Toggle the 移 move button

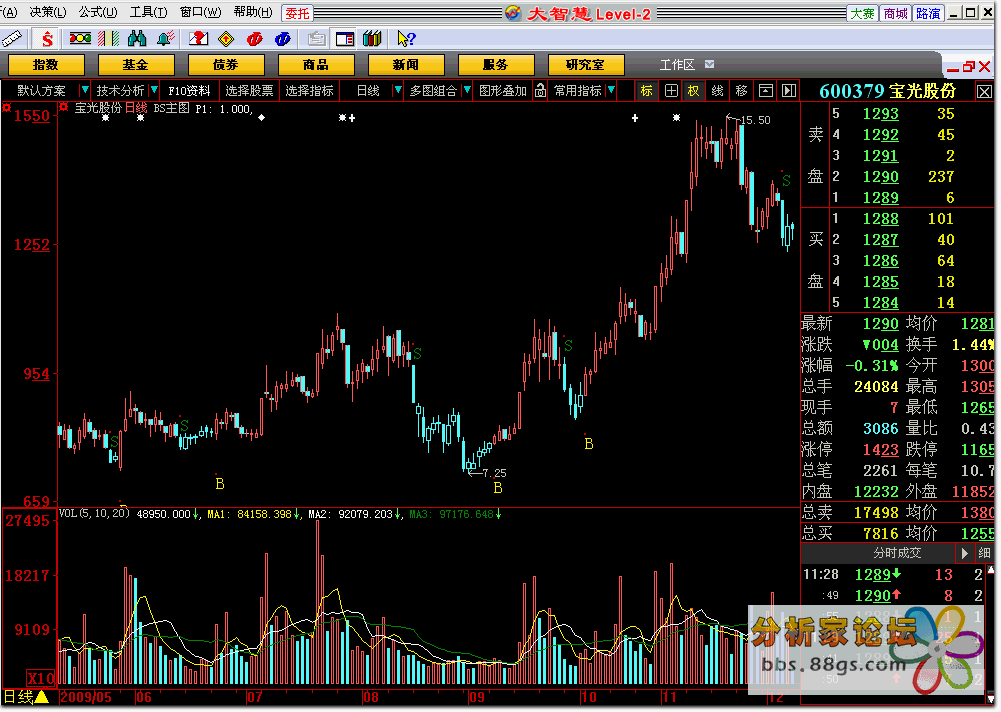click(x=741, y=91)
